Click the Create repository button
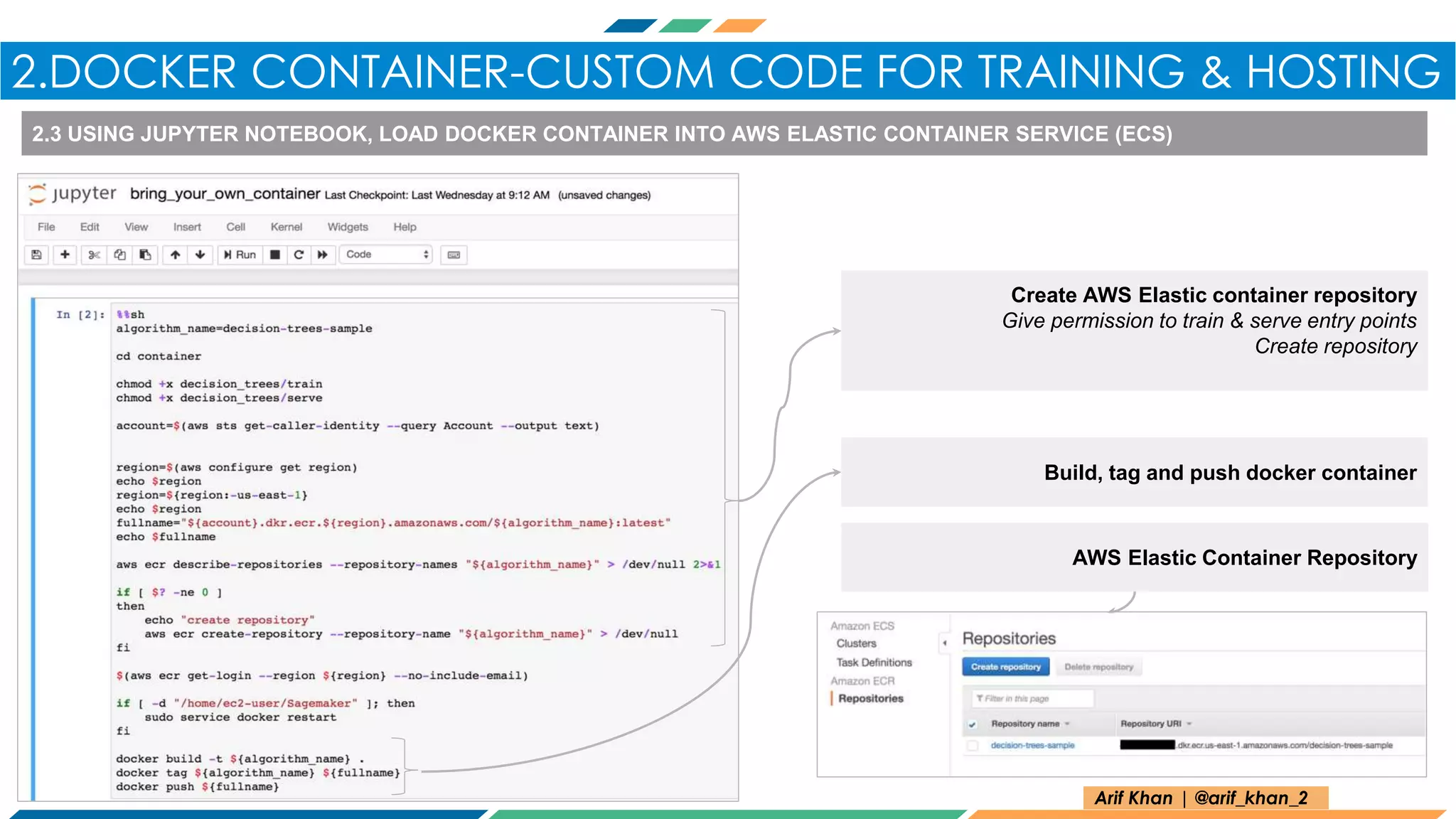 pos(1005,667)
